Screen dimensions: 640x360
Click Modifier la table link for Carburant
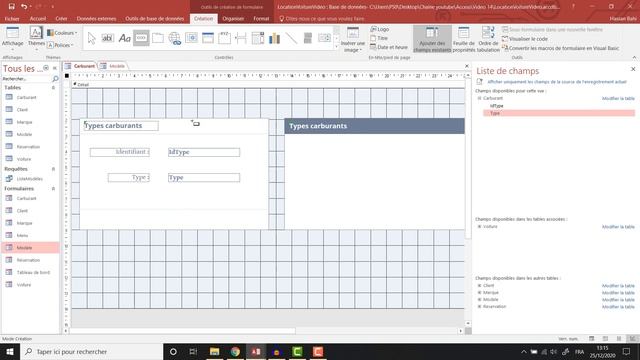(618, 98)
